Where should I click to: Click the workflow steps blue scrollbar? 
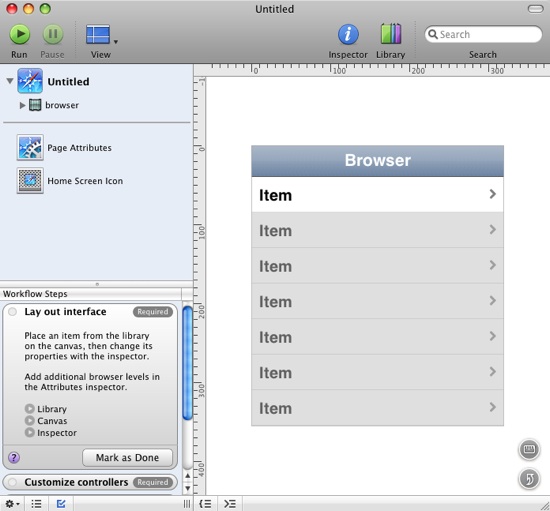coord(188,363)
